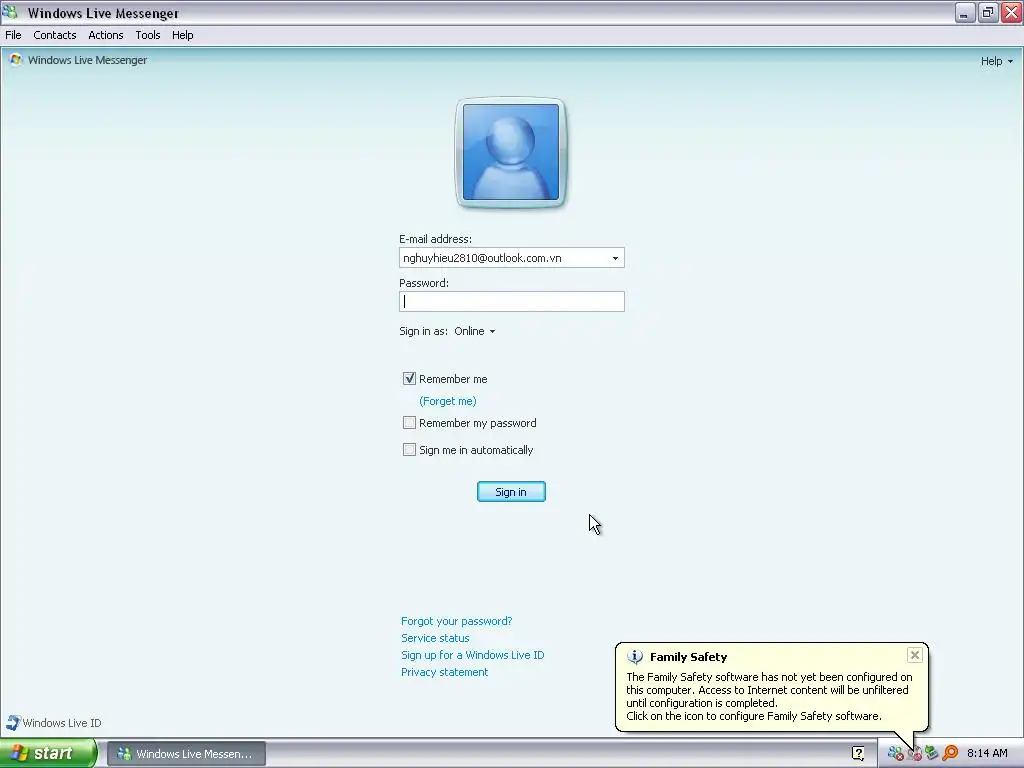Open the Service status link
The image size is (1024, 768).
click(435, 638)
